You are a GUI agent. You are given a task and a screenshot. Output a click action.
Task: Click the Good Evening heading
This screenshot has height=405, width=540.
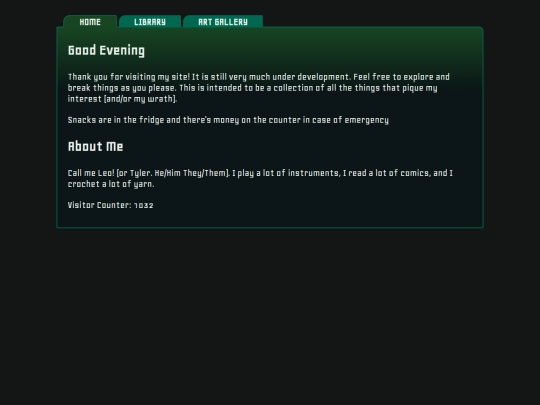coord(106,50)
